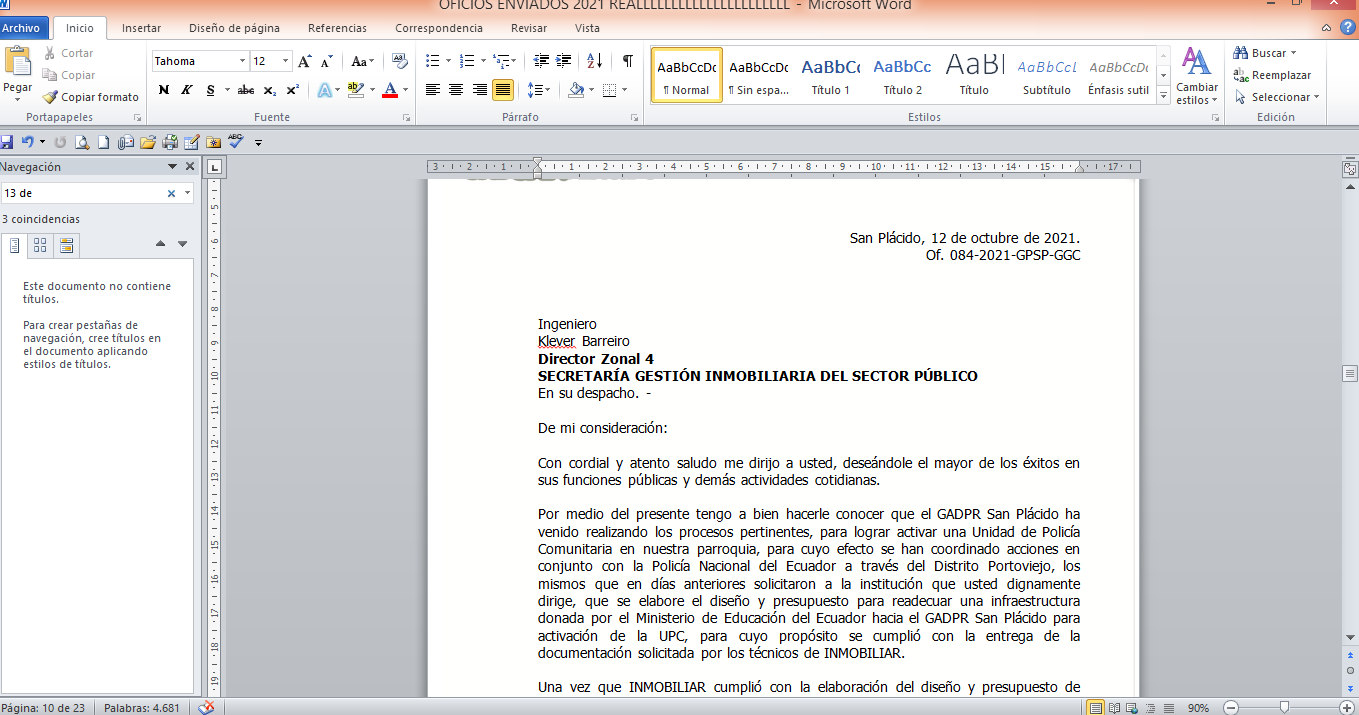
Task: Show page thumbnails in Navegación pane
Action: coord(41,245)
